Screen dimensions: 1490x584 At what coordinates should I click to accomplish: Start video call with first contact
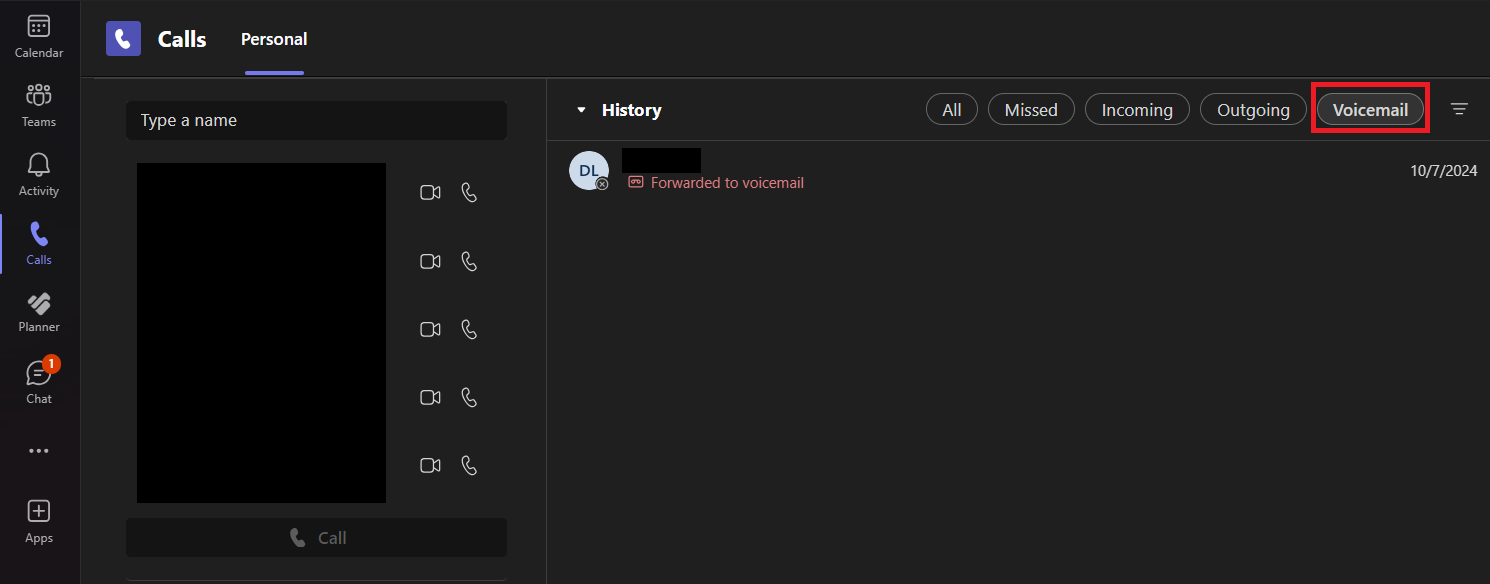pyautogui.click(x=430, y=193)
